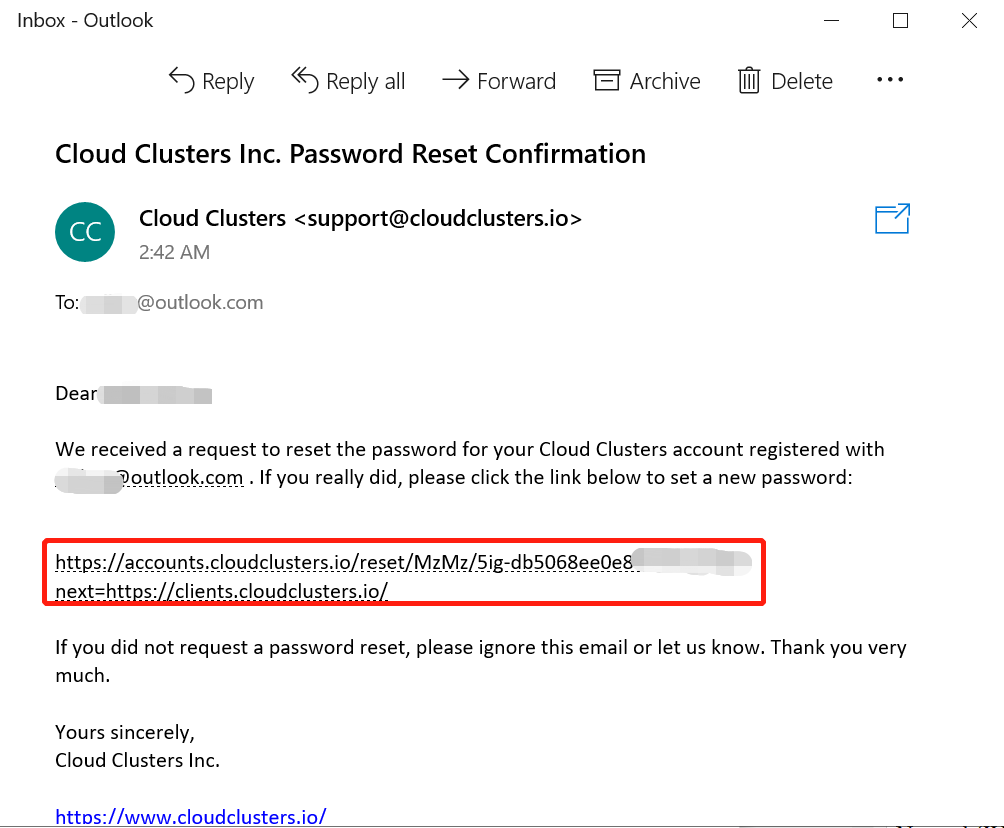1004x828 pixels.
Task: Visit the cloudclusters.io website link
Action: 190,816
